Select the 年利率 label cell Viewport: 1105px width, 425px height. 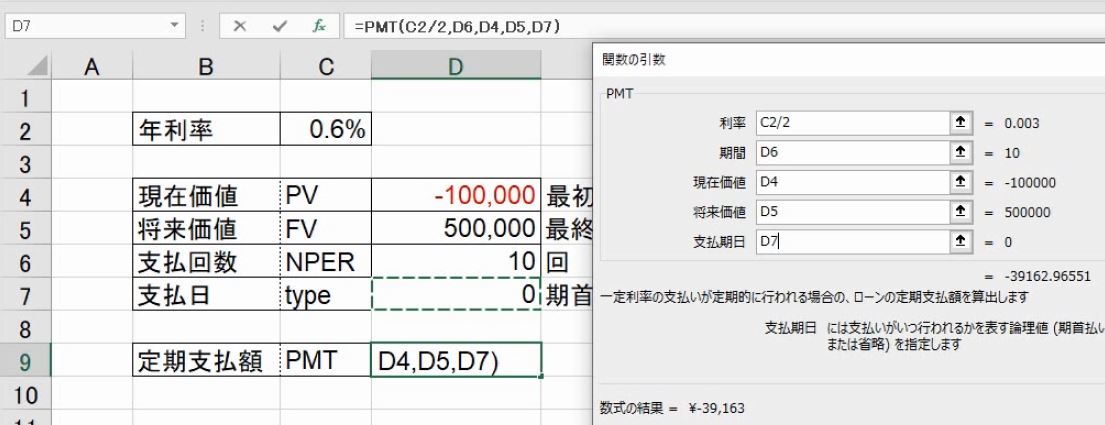click(206, 130)
